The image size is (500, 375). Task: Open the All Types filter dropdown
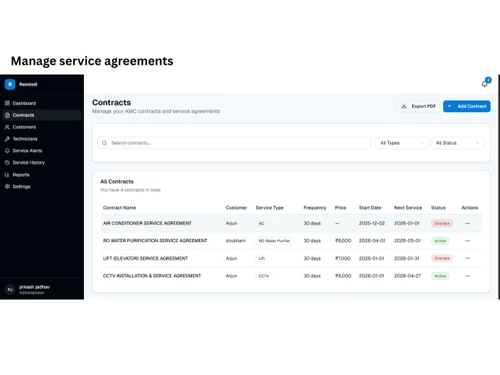coord(402,143)
